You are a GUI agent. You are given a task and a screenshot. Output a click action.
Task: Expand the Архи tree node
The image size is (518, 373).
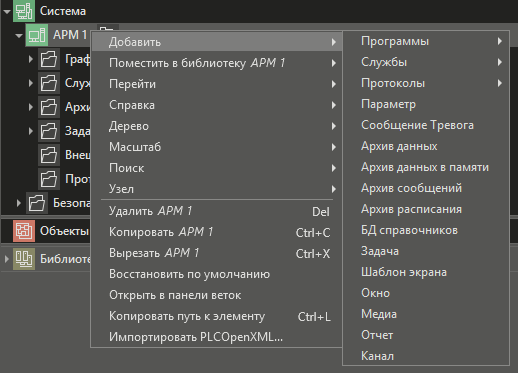click(x=31, y=107)
